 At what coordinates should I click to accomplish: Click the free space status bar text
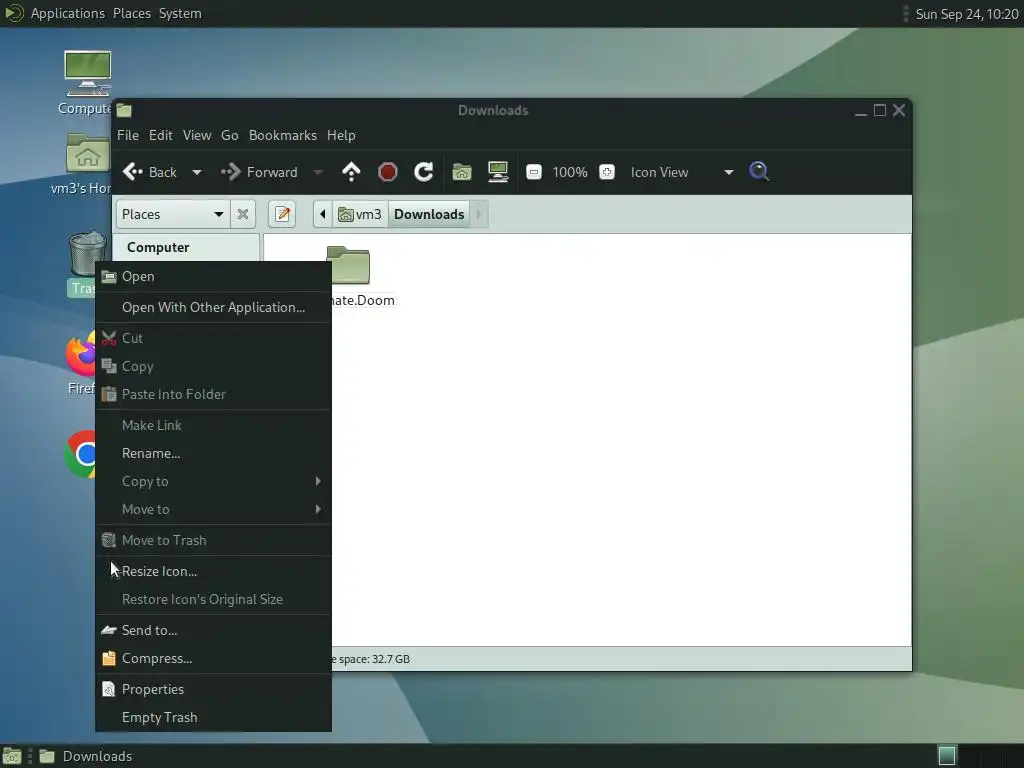371,659
